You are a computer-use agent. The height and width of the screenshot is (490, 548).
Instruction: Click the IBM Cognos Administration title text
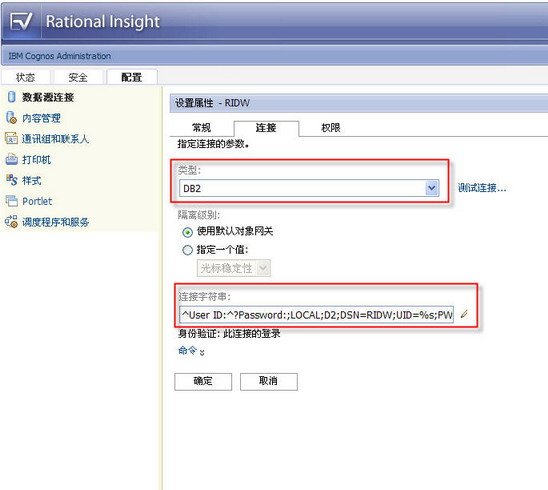click(60, 56)
